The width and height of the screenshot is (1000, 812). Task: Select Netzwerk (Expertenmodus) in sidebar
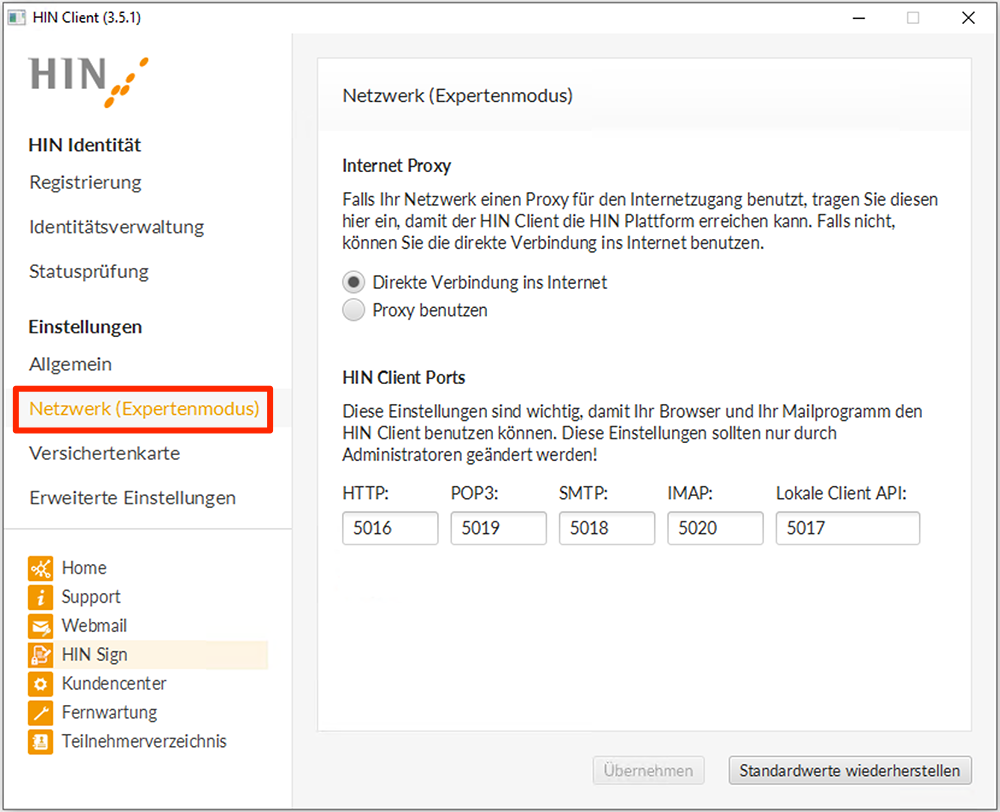coord(144,409)
